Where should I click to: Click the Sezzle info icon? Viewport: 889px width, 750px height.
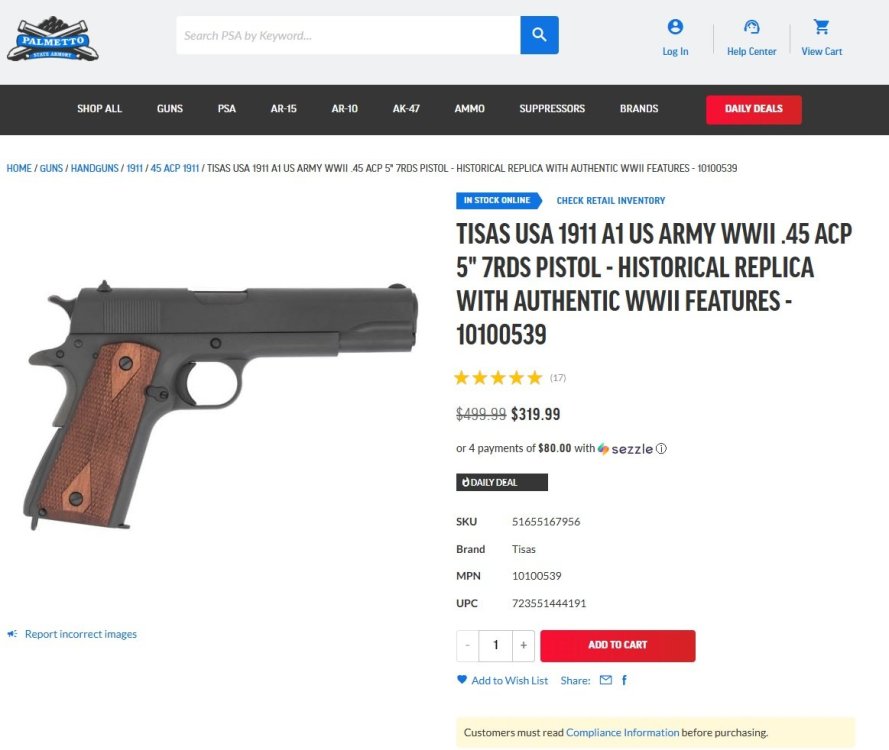[661, 448]
